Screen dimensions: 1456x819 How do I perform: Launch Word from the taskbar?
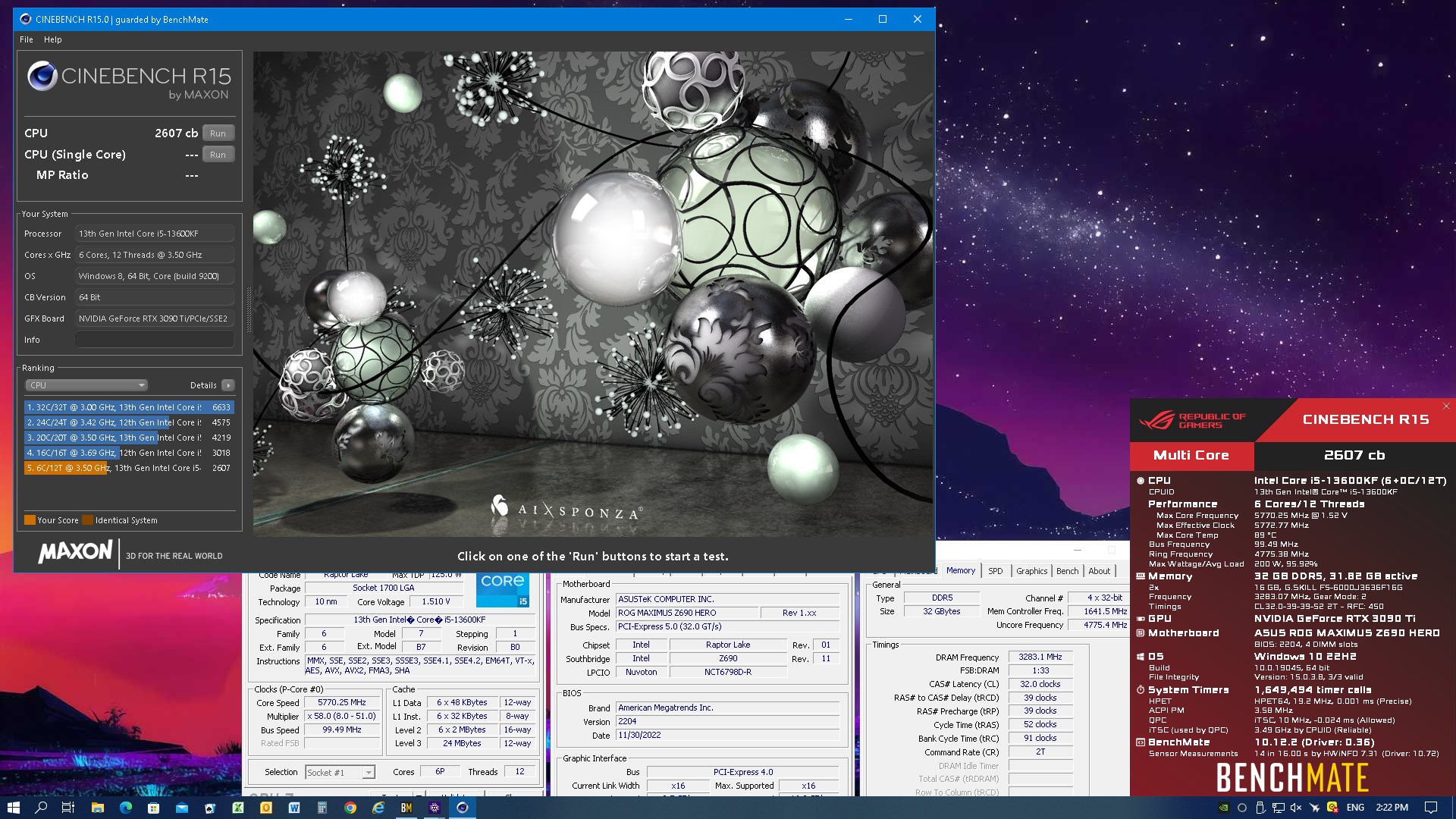[294, 808]
